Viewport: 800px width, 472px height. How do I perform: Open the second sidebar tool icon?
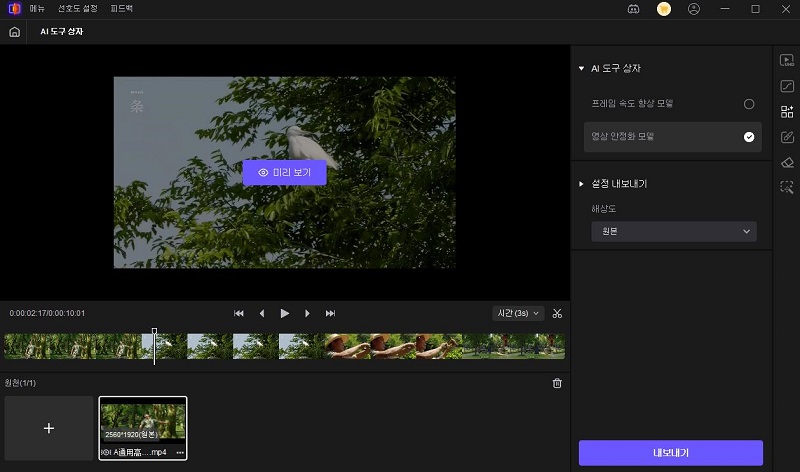point(787,86)
